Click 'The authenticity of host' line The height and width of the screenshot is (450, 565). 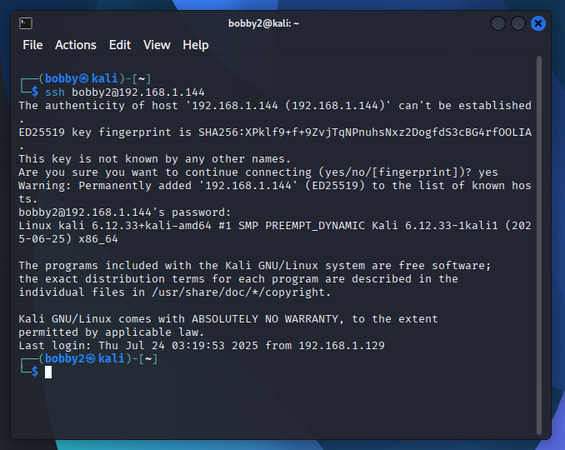pyautogui.click(x=275, y=112)
